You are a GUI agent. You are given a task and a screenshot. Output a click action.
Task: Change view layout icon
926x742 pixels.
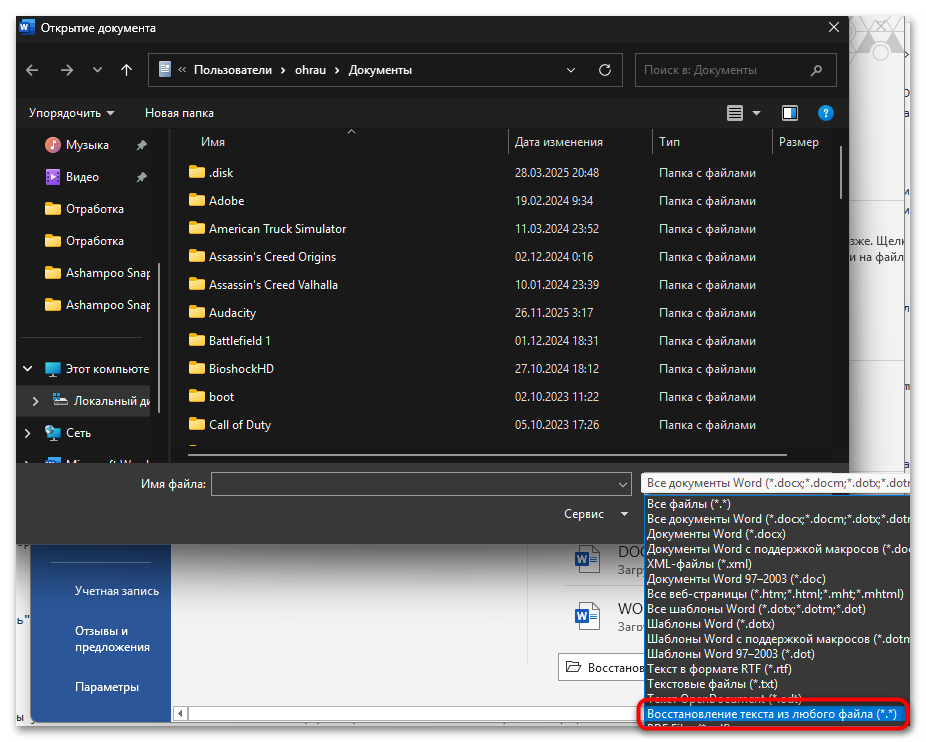click(x=735, y=113)
